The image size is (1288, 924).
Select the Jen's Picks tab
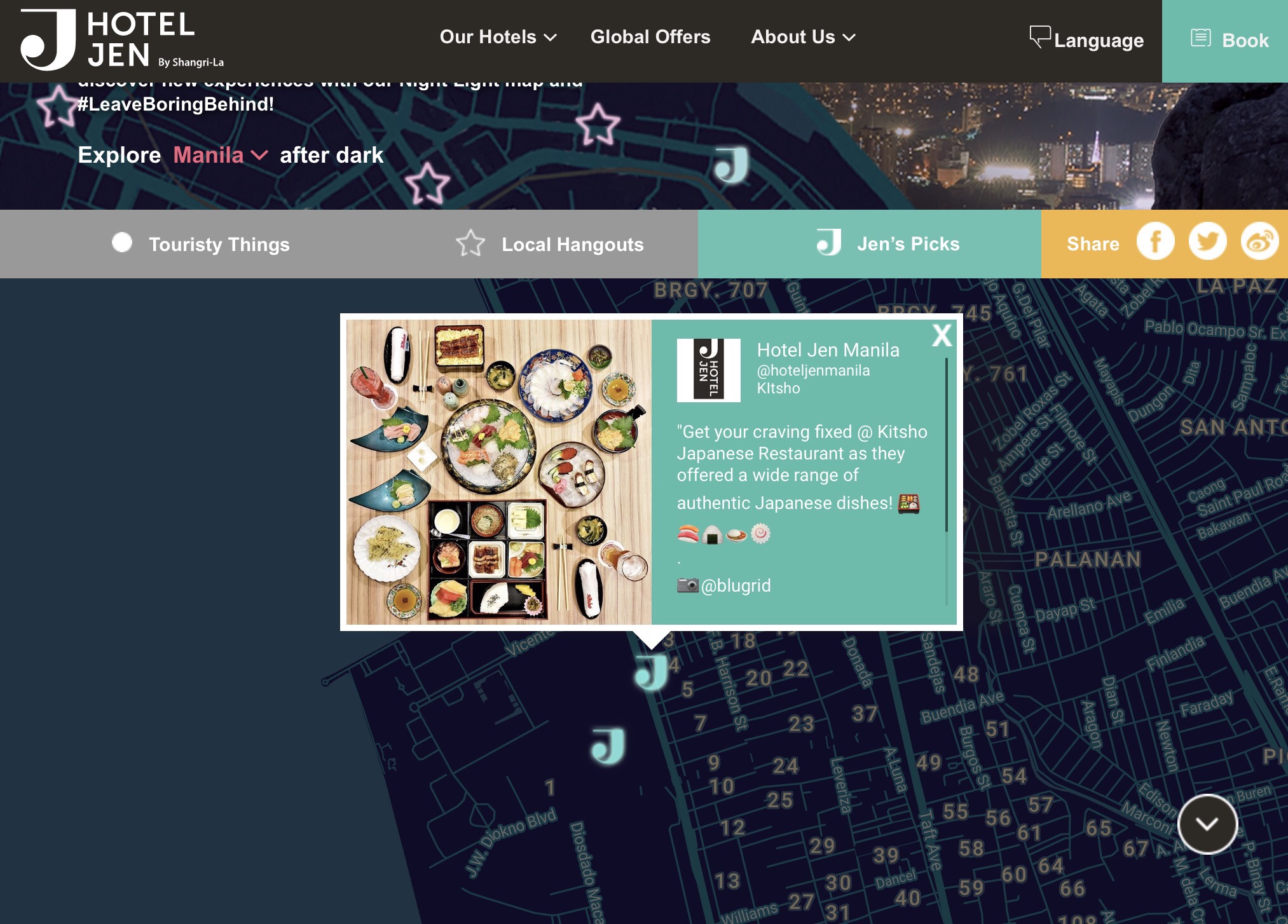(x=869, y=244)
